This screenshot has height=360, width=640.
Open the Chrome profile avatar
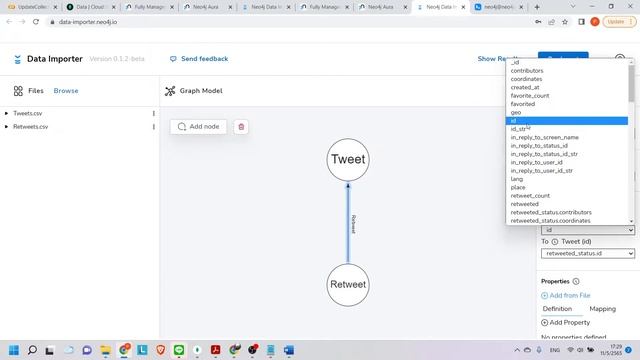coord(595,22)
